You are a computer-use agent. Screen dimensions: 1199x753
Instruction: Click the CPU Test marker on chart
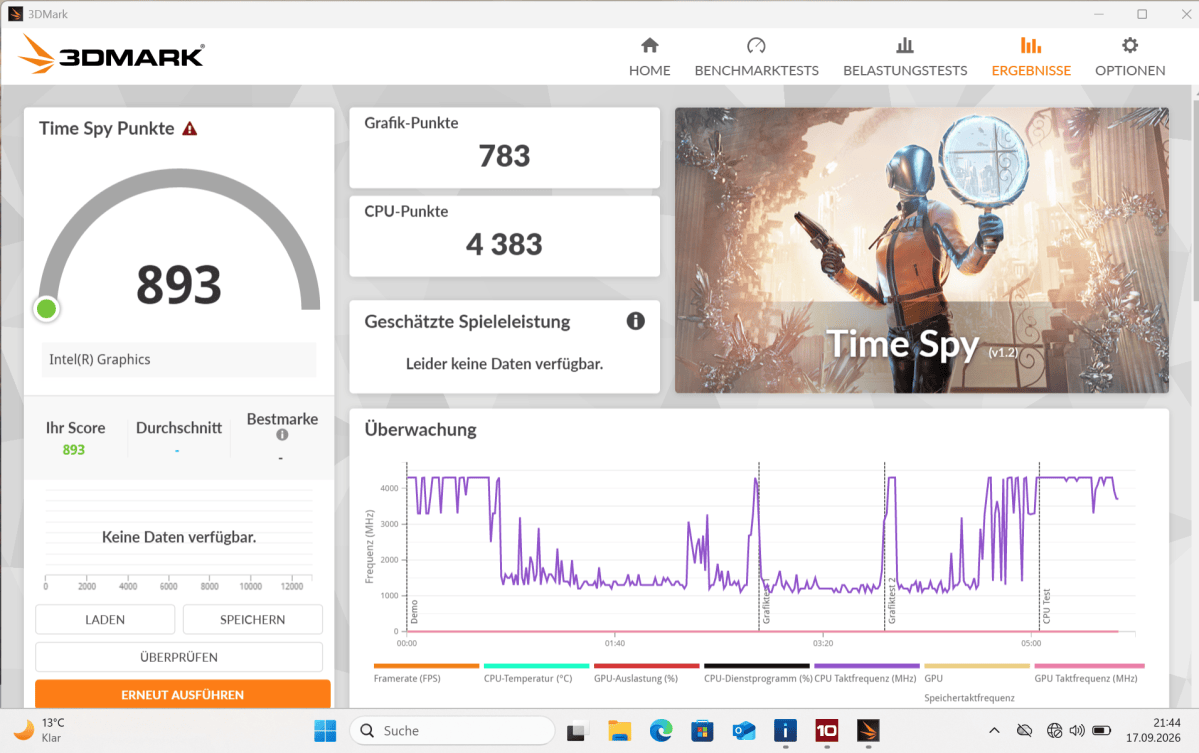(x=1046, y=606)
